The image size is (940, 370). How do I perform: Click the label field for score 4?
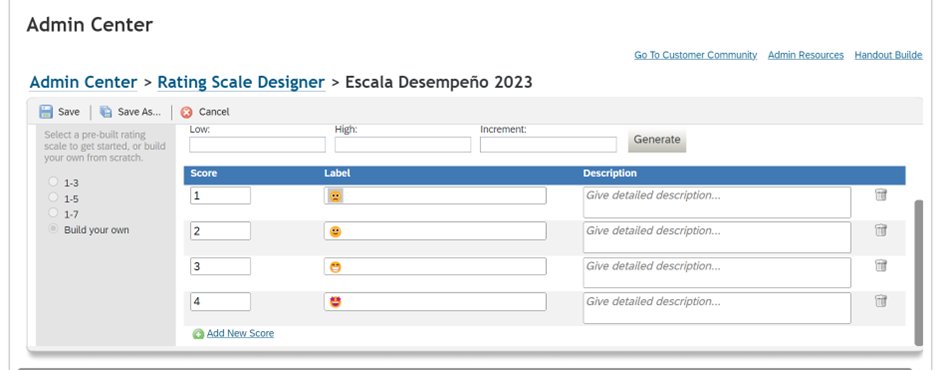[435, 302]
